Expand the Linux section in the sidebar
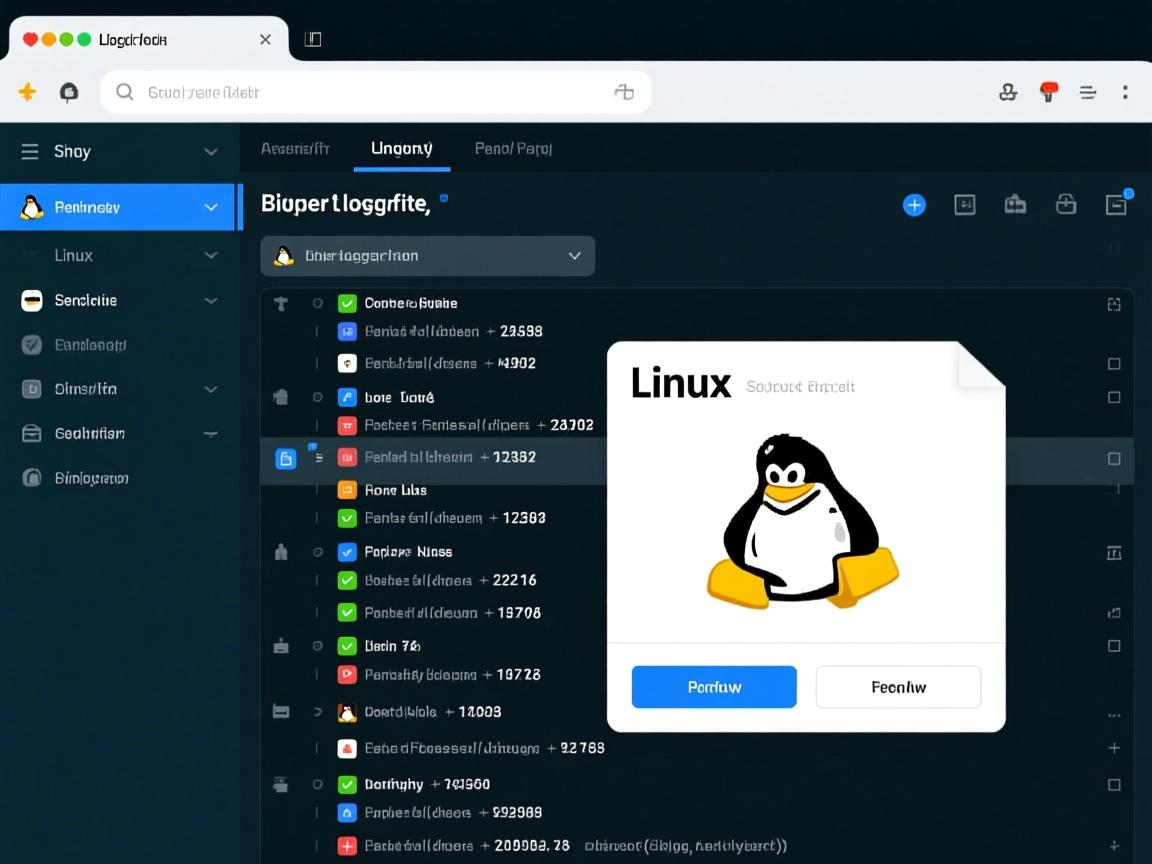The image size is (1152, 864). tap(210, 255)
